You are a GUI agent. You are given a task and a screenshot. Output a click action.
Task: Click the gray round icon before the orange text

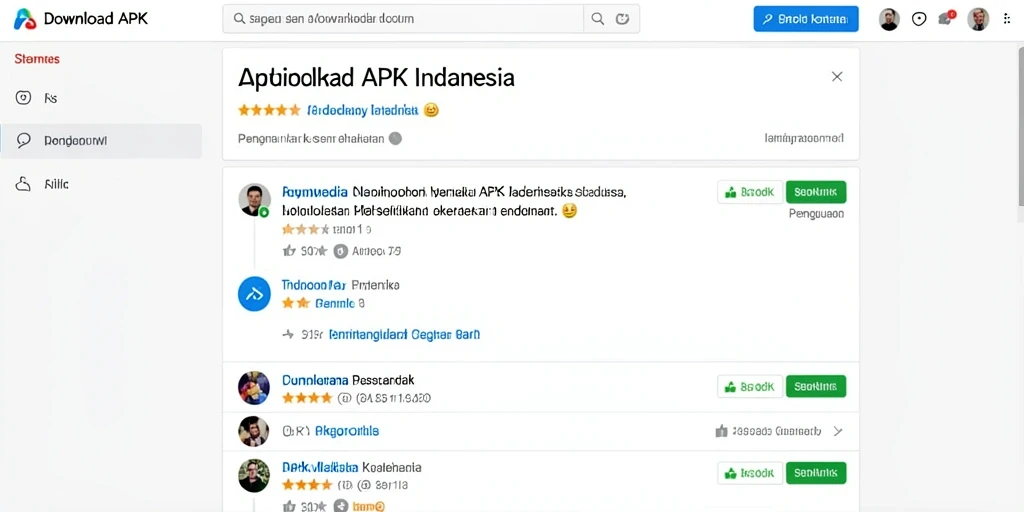click(x=340, y=506)
